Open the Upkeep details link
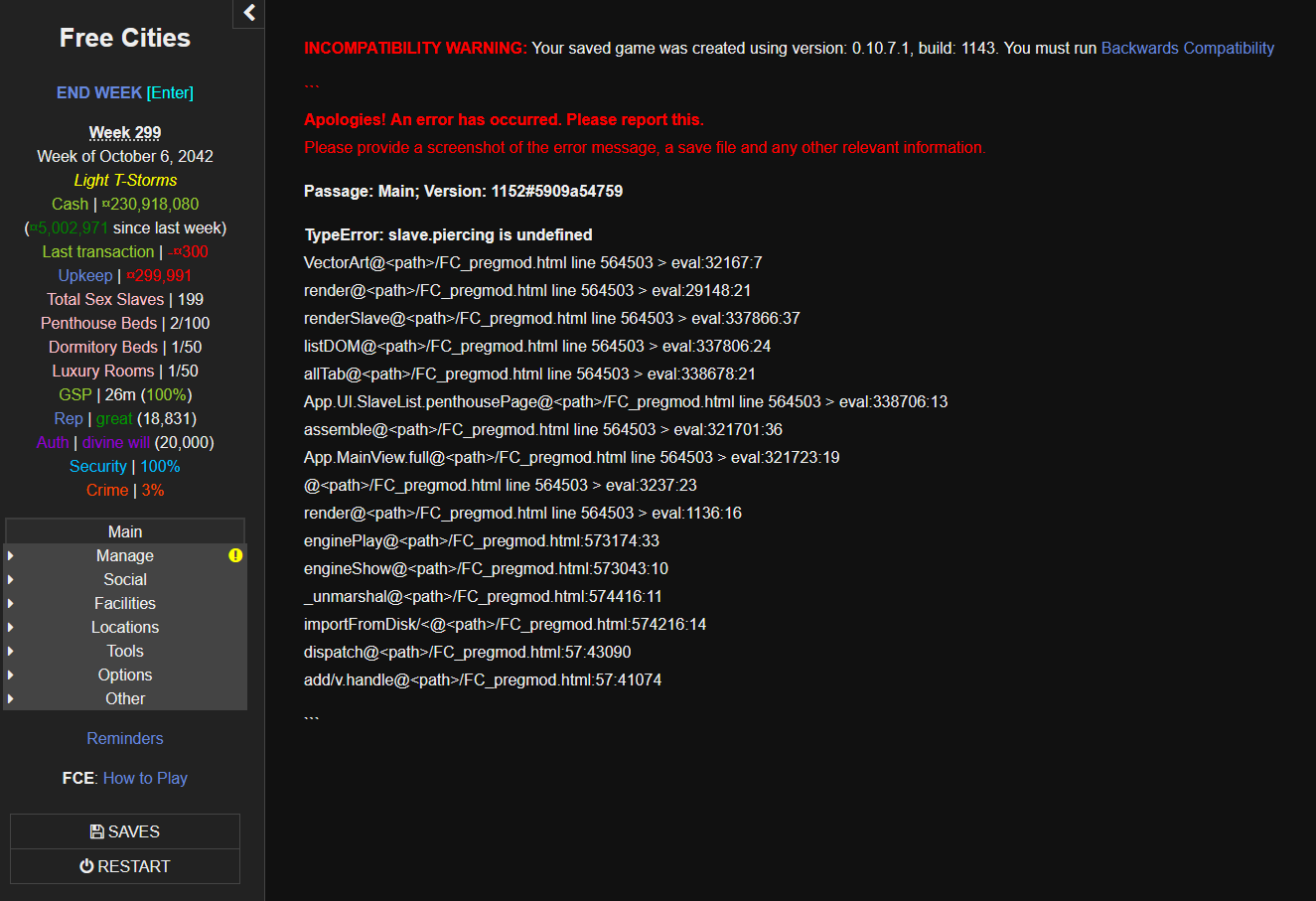Screen dimensions: 1316x901 coord(84,275)
